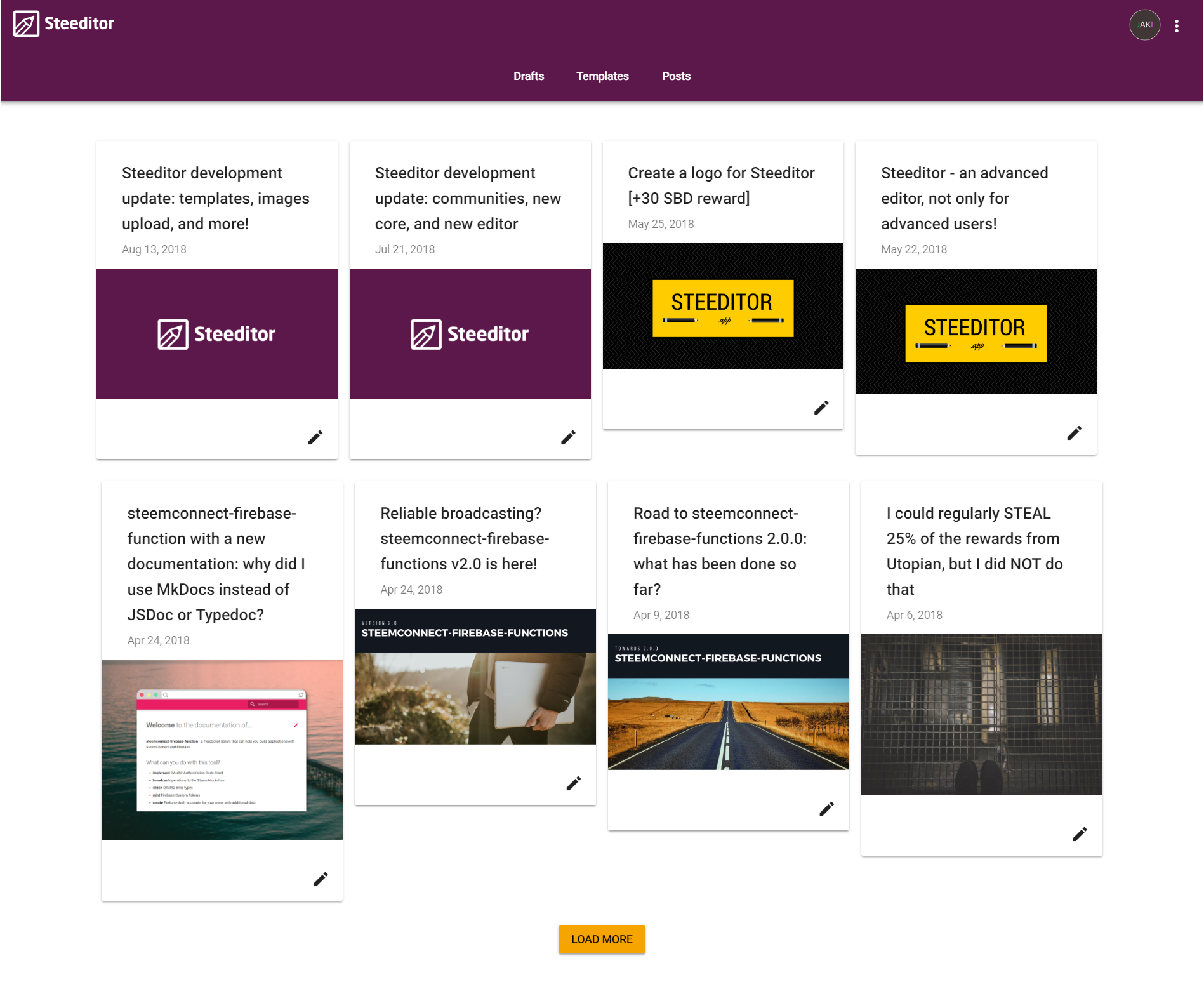Open the JAKI user avatar

point(1144,25)
